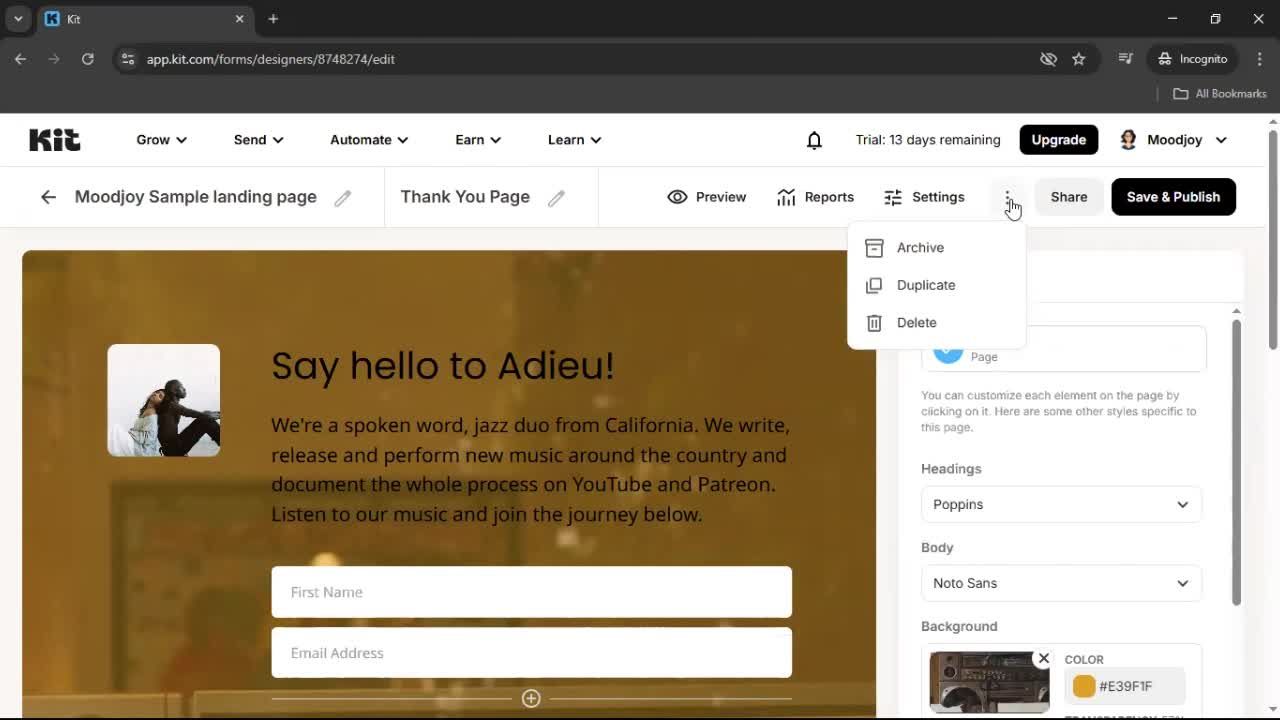Click the Settings sliders icon

pos(892,197)
